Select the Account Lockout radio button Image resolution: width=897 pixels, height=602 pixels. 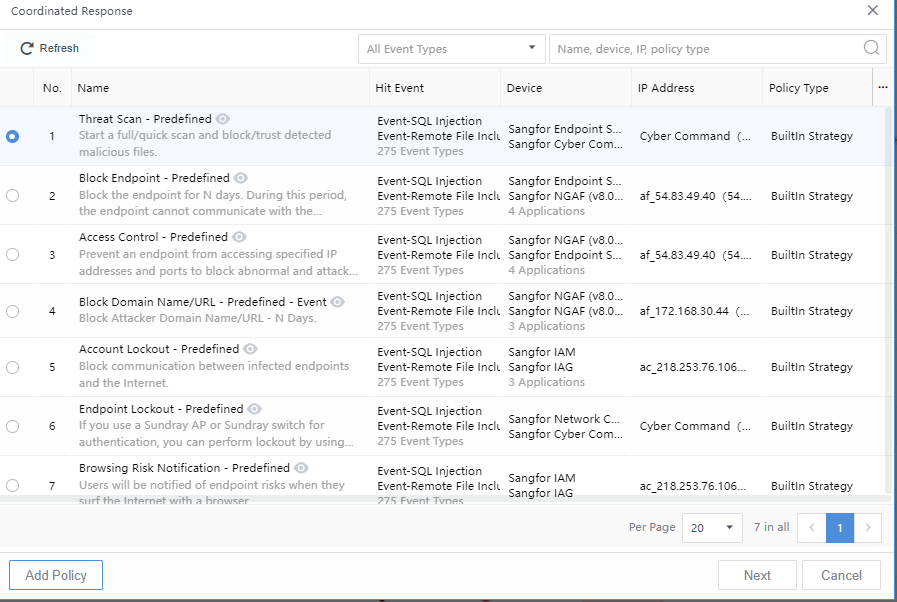click(x=12, y=367)
